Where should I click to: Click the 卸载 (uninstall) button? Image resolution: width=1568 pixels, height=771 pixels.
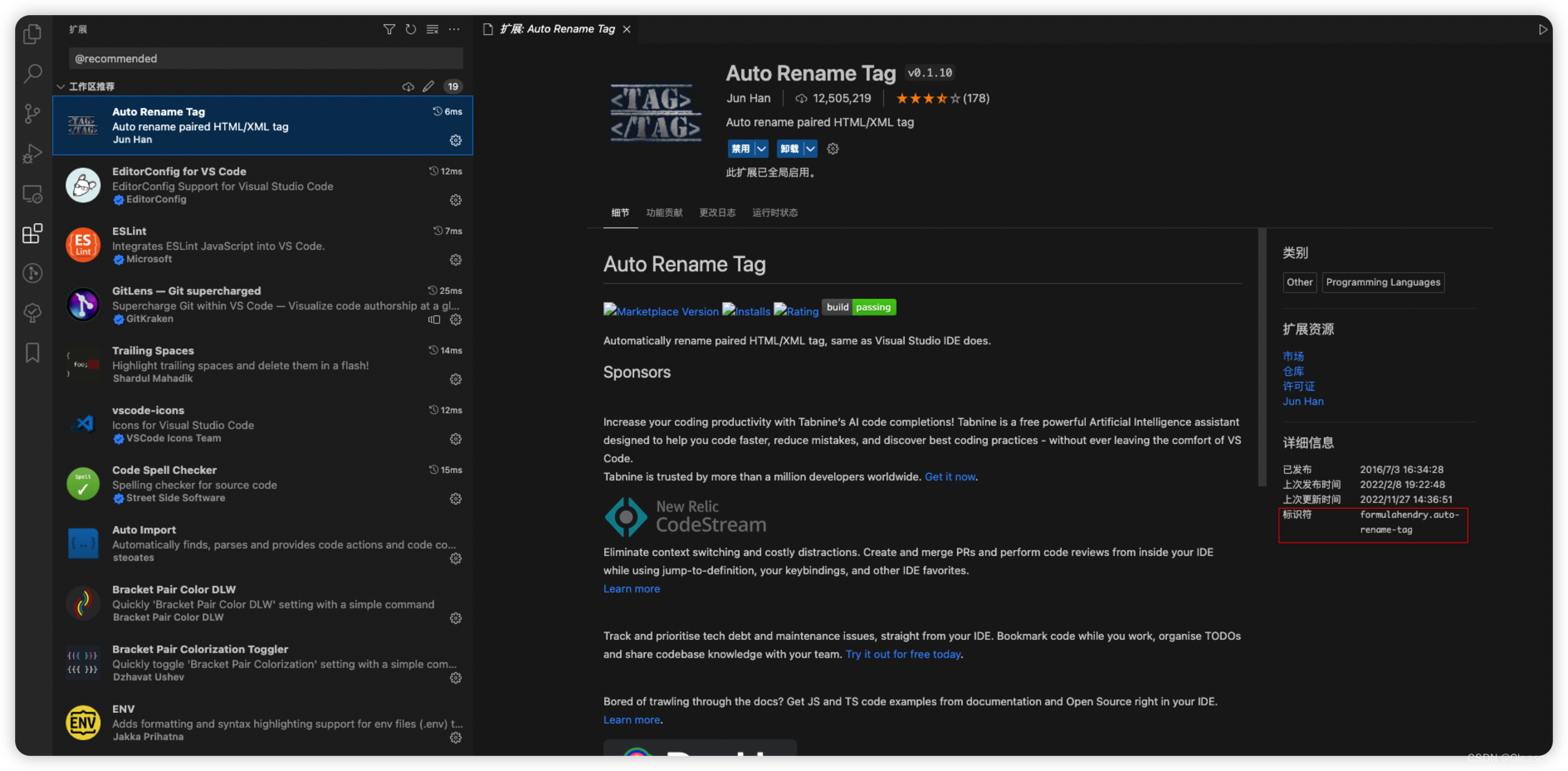tap(789, 149)
